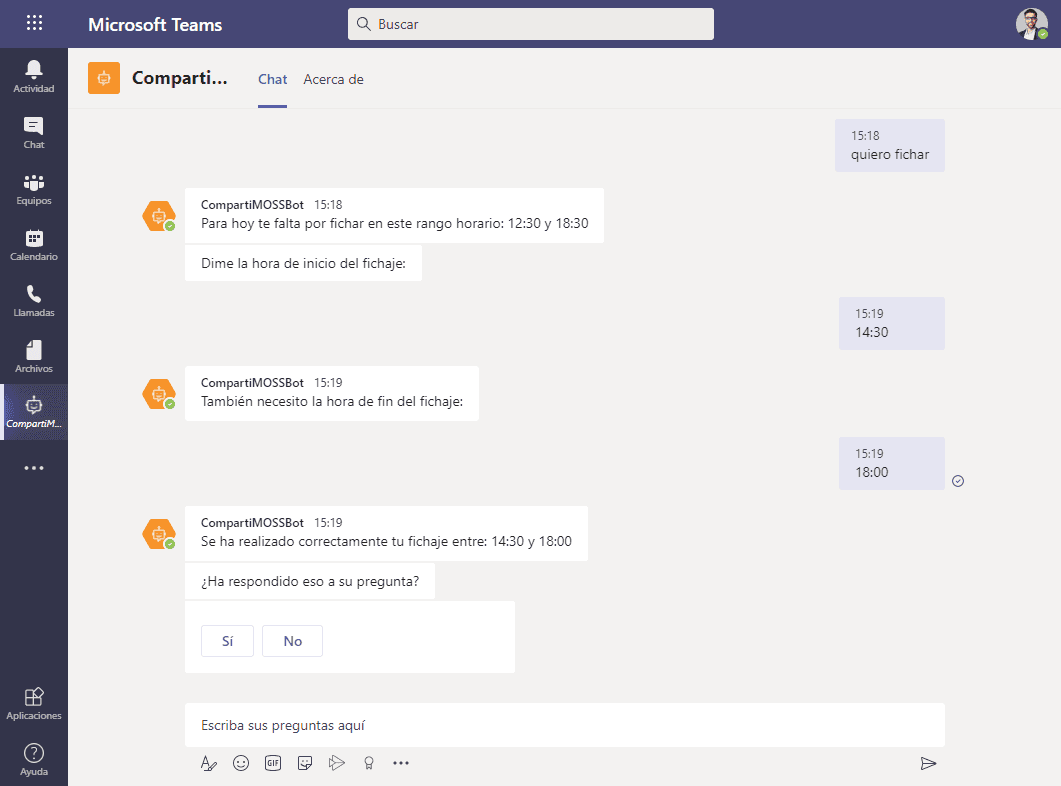Answer No to the bot question
Image resolution: width=1061 pixels, height=786 pixels.
pos(292,641)
